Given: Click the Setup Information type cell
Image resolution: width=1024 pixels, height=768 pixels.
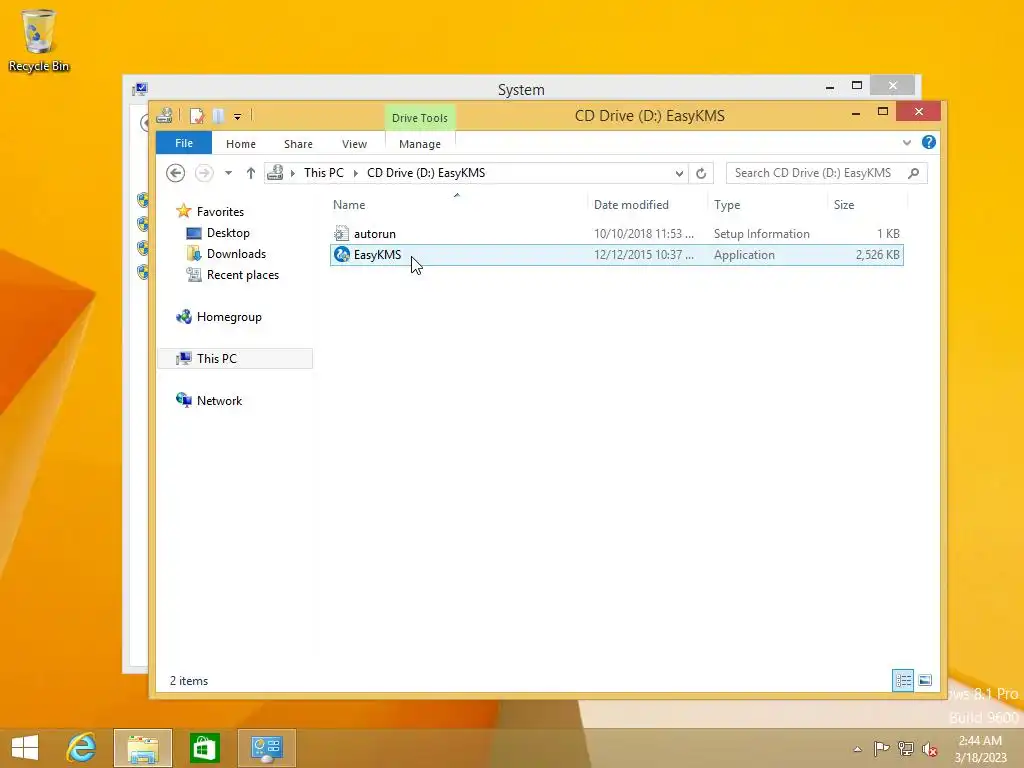Looking at the screenshot, I should click(761, 234).
